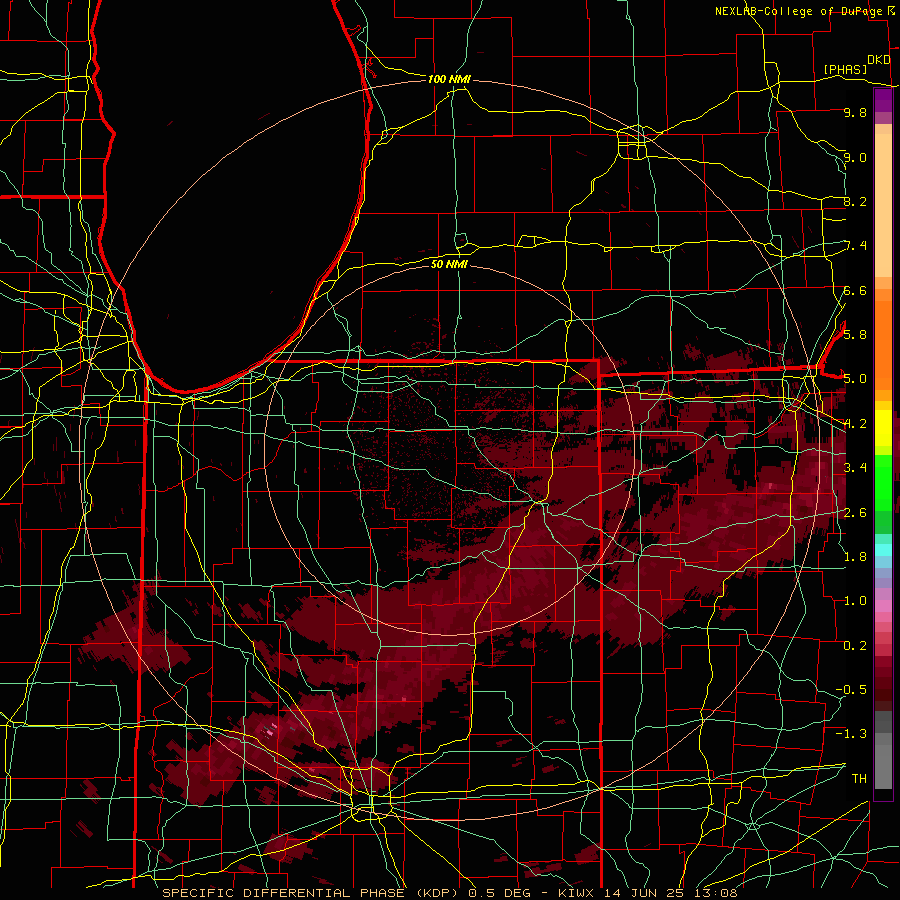The height and width of the screenshot is (900, 900).
Task: Click the 0.2 scale value
Action: coord(855,646)
